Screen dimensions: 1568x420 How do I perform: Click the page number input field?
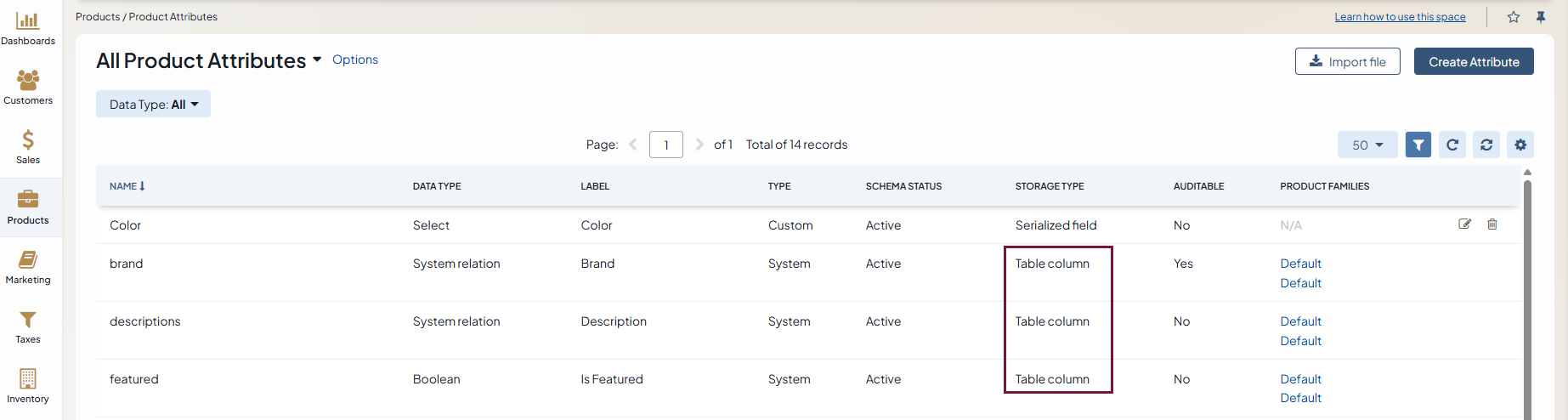tap(665, 145)
